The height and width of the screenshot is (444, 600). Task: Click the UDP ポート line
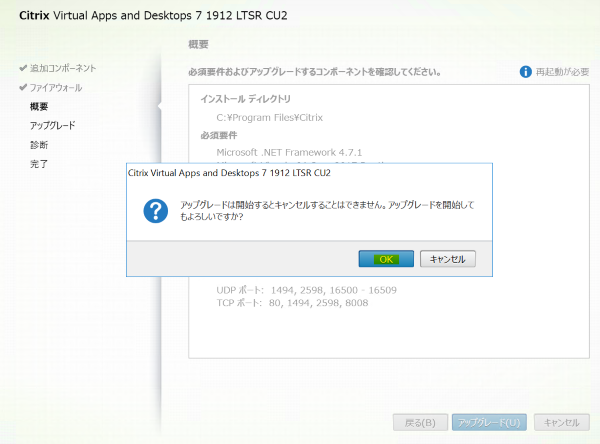307,290
